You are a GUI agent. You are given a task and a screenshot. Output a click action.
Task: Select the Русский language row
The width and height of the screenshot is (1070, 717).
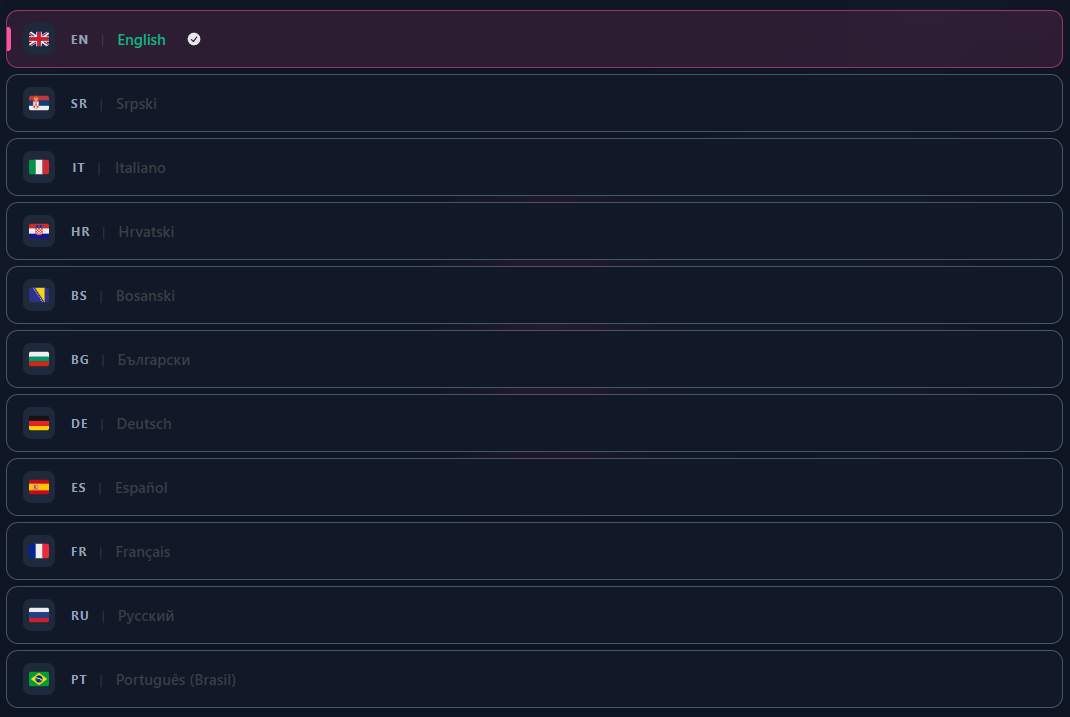pyautogui.click(x=535, y=615)
